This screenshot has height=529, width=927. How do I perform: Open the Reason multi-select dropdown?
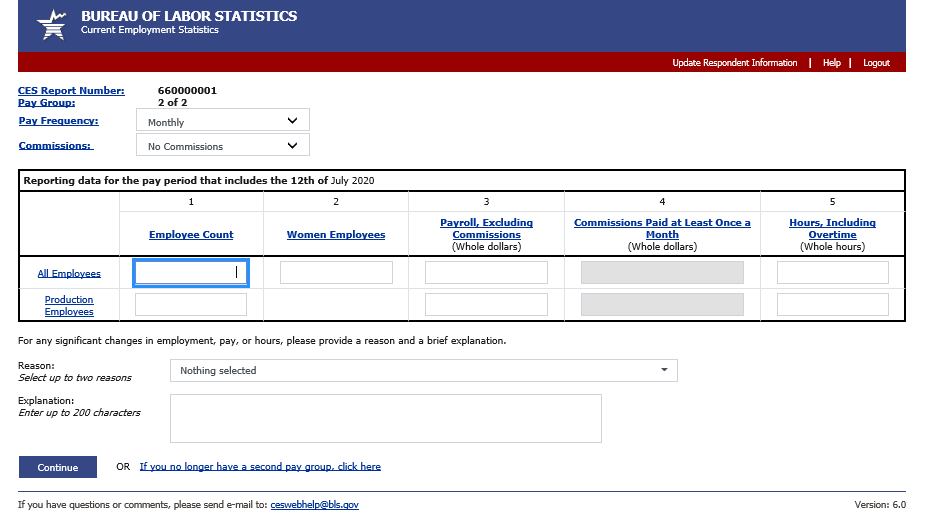pyautogui.click(x=423, y=370)
